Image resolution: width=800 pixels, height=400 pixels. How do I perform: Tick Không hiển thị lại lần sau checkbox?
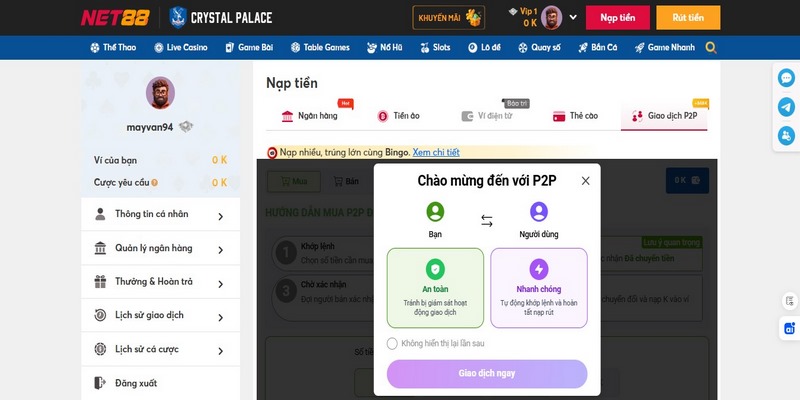click(x=392, y=343)
